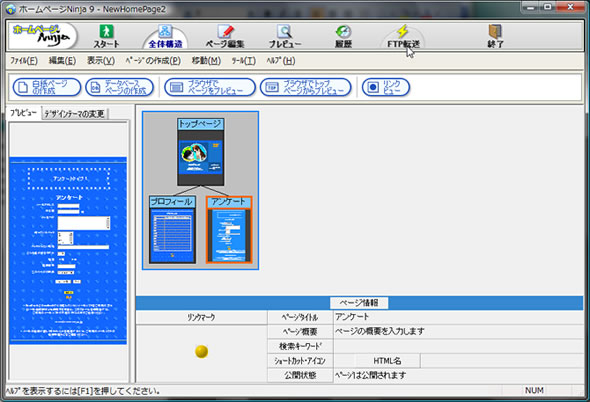Open the ツール(T) menu
Viewport: 590px width, 402px height.
coord(243,61)
